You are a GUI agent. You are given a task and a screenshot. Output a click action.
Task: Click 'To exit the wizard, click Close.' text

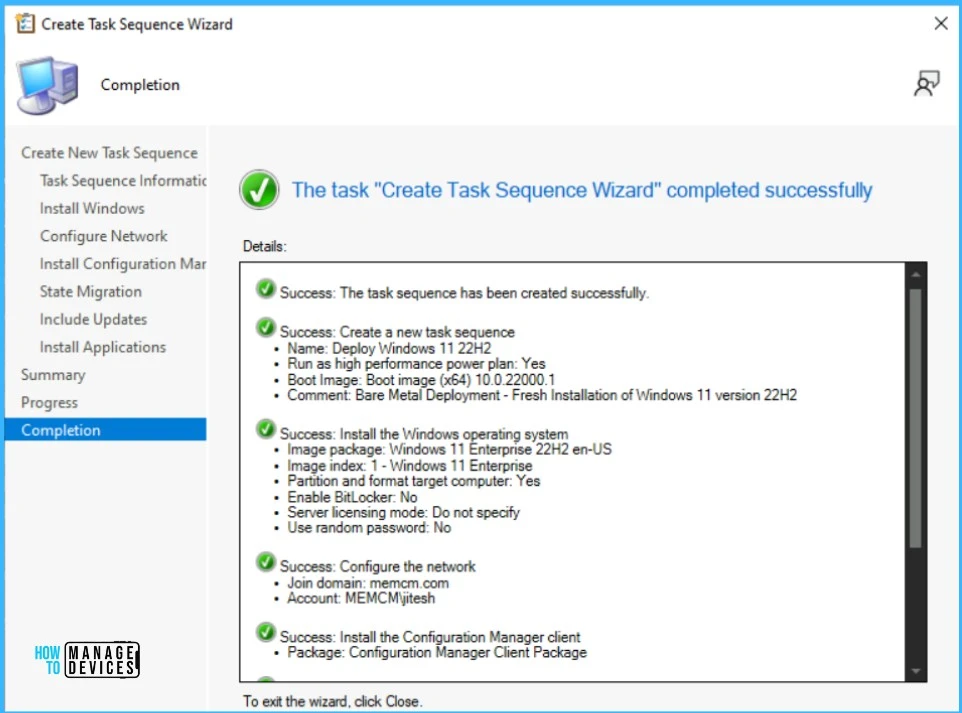pos(333,701)
